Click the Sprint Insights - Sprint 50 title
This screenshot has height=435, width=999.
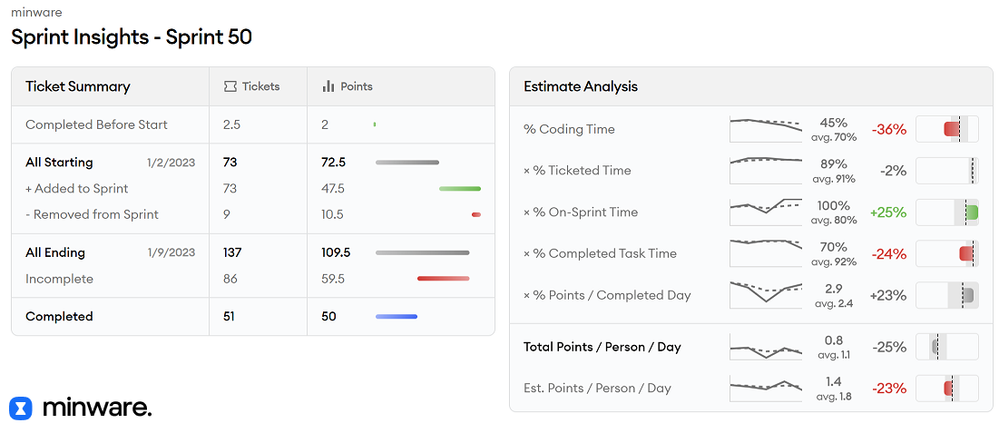pos(132,37)
